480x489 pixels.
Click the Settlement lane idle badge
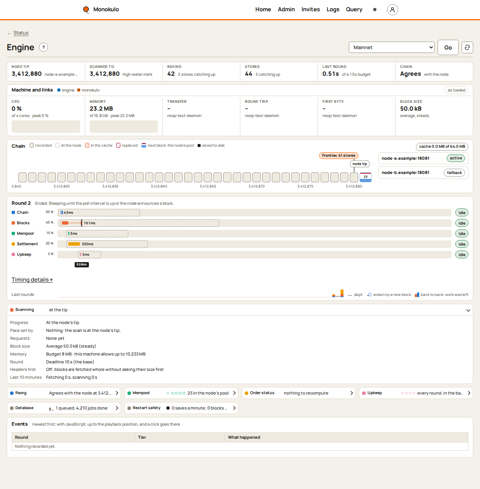pos(462,244)
